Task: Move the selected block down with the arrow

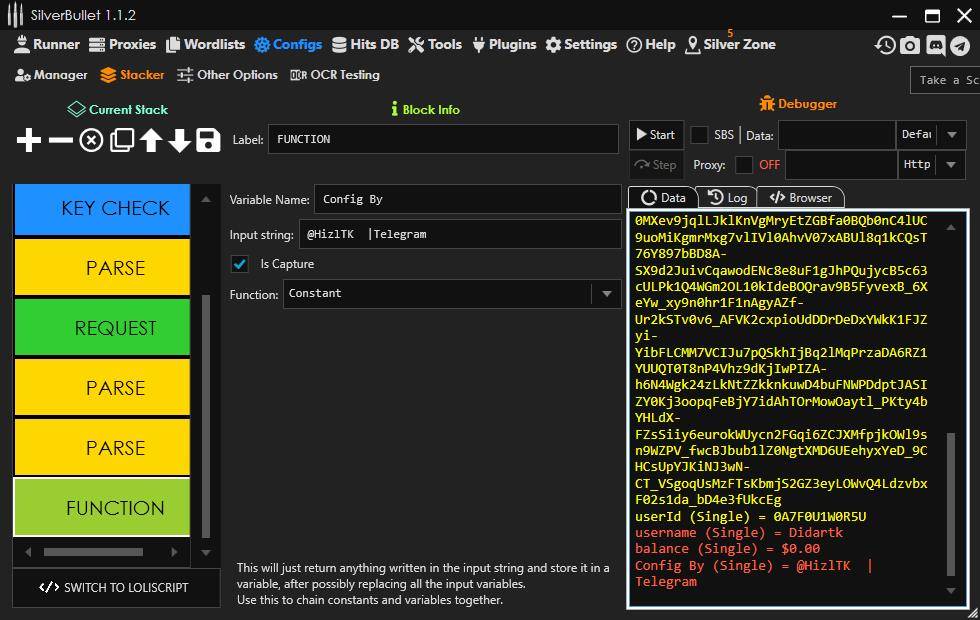Action: tap(179, 141)
